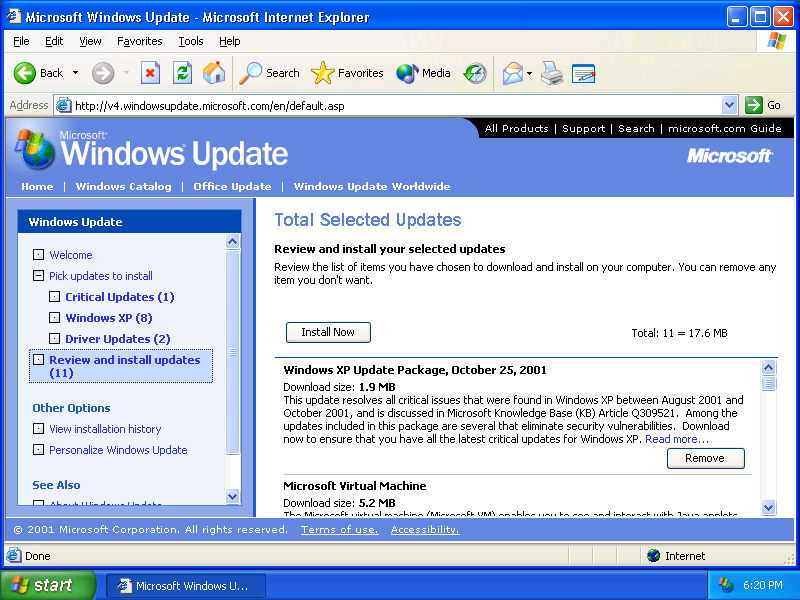The width and height of the screenshot is (800, 600).
Task: Click the page icon in address bar
Action: [63, 105]
